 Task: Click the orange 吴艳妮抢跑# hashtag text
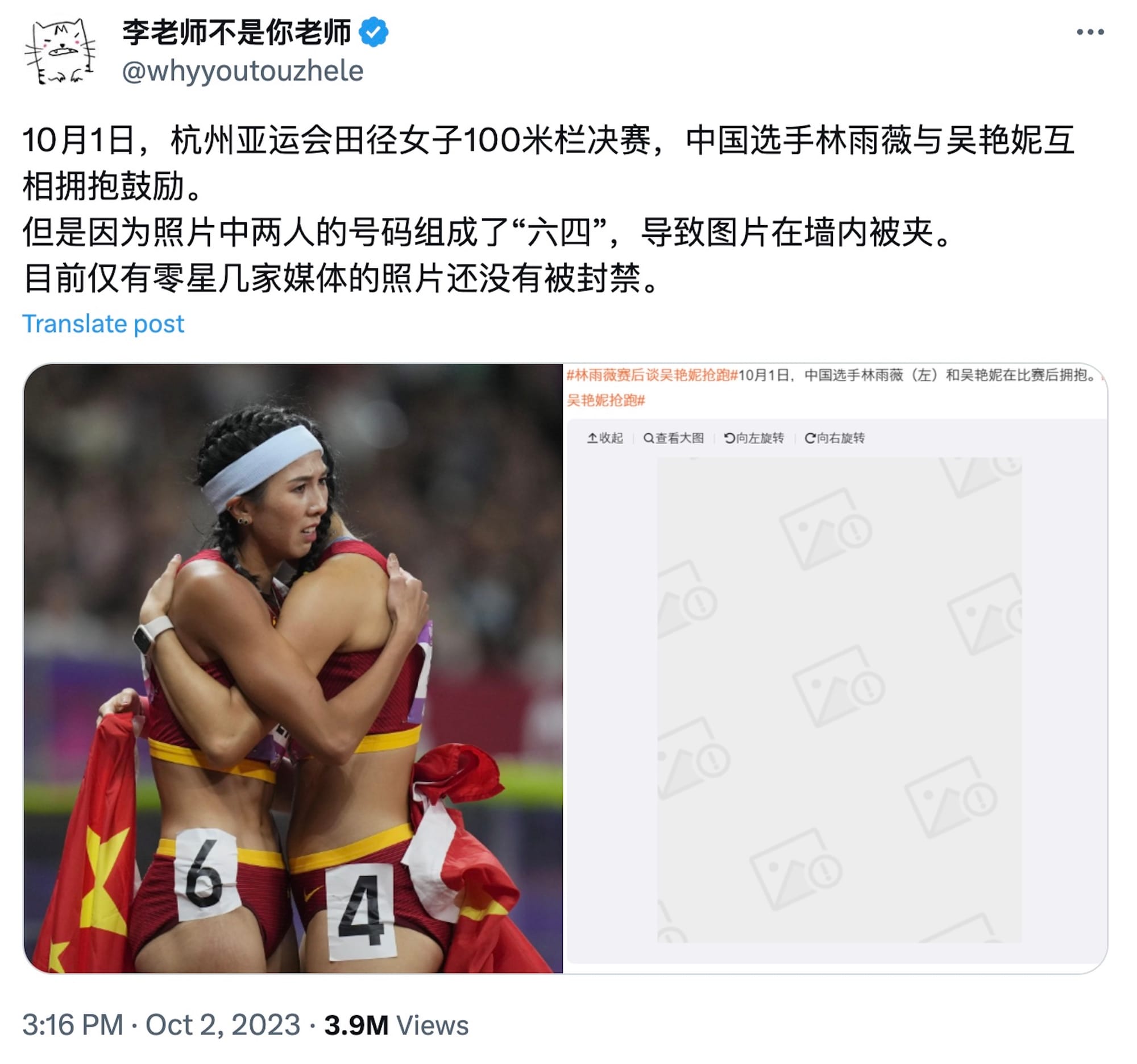point(605,400)
